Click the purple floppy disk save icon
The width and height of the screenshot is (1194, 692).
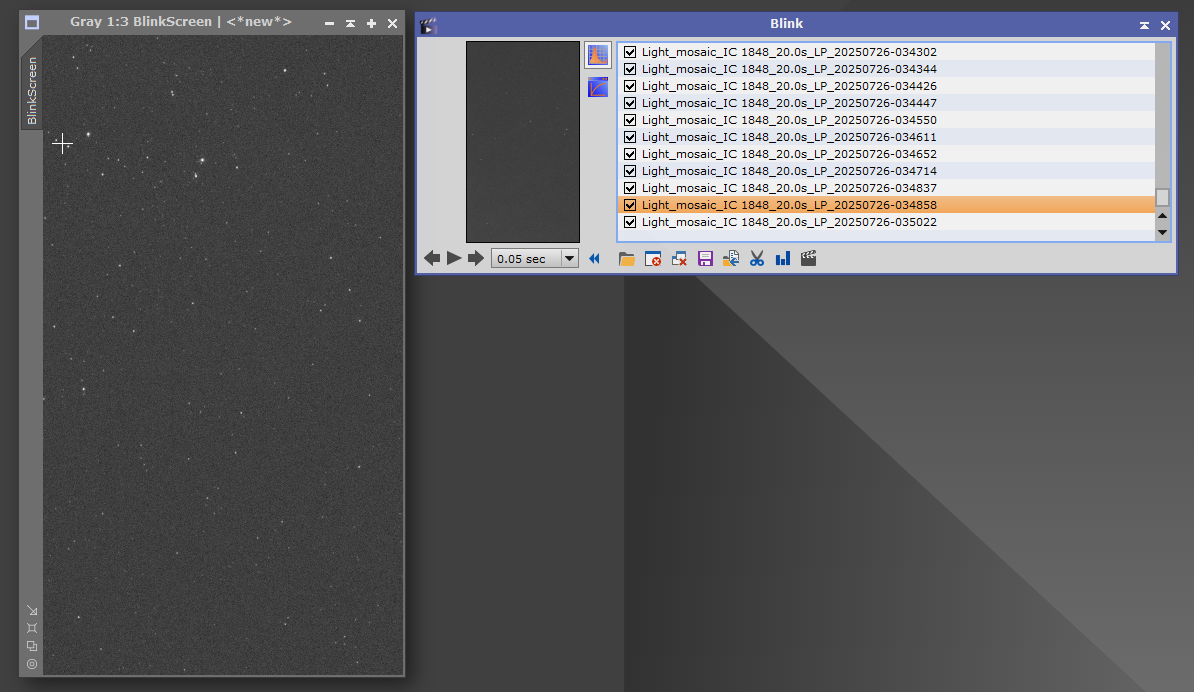pos(705,259)
